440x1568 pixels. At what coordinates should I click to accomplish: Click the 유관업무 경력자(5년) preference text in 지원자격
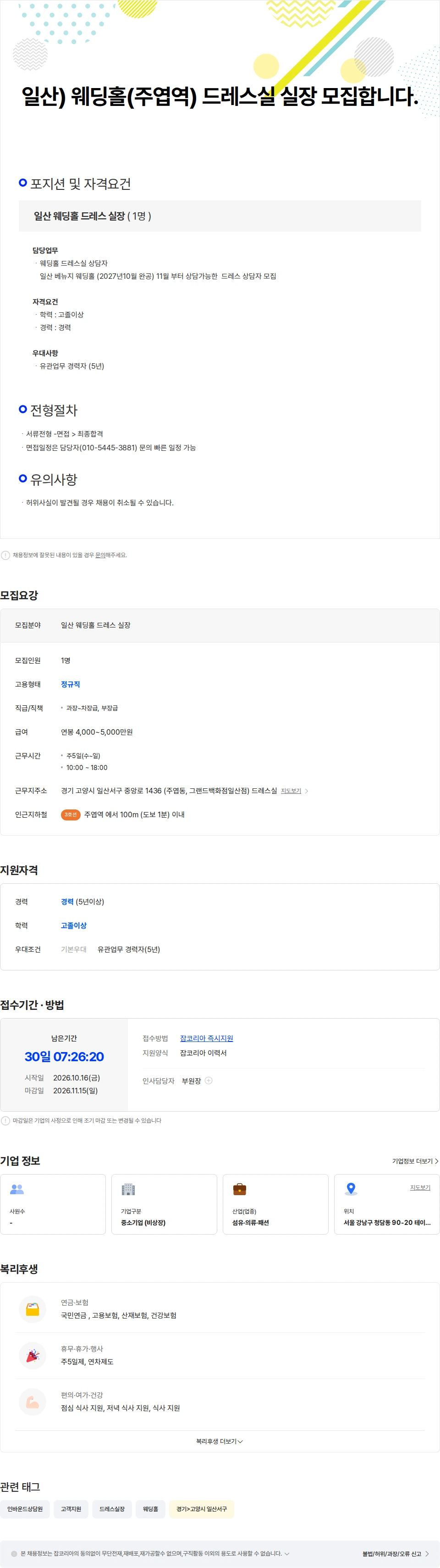coord(129,949)
